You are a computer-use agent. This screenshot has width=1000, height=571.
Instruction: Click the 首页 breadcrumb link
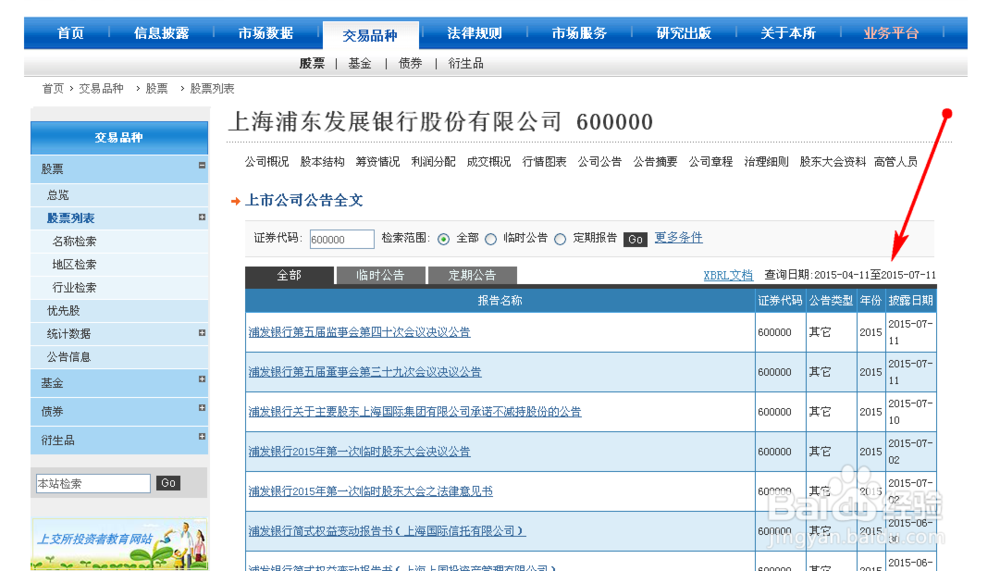tap(53, 89)
